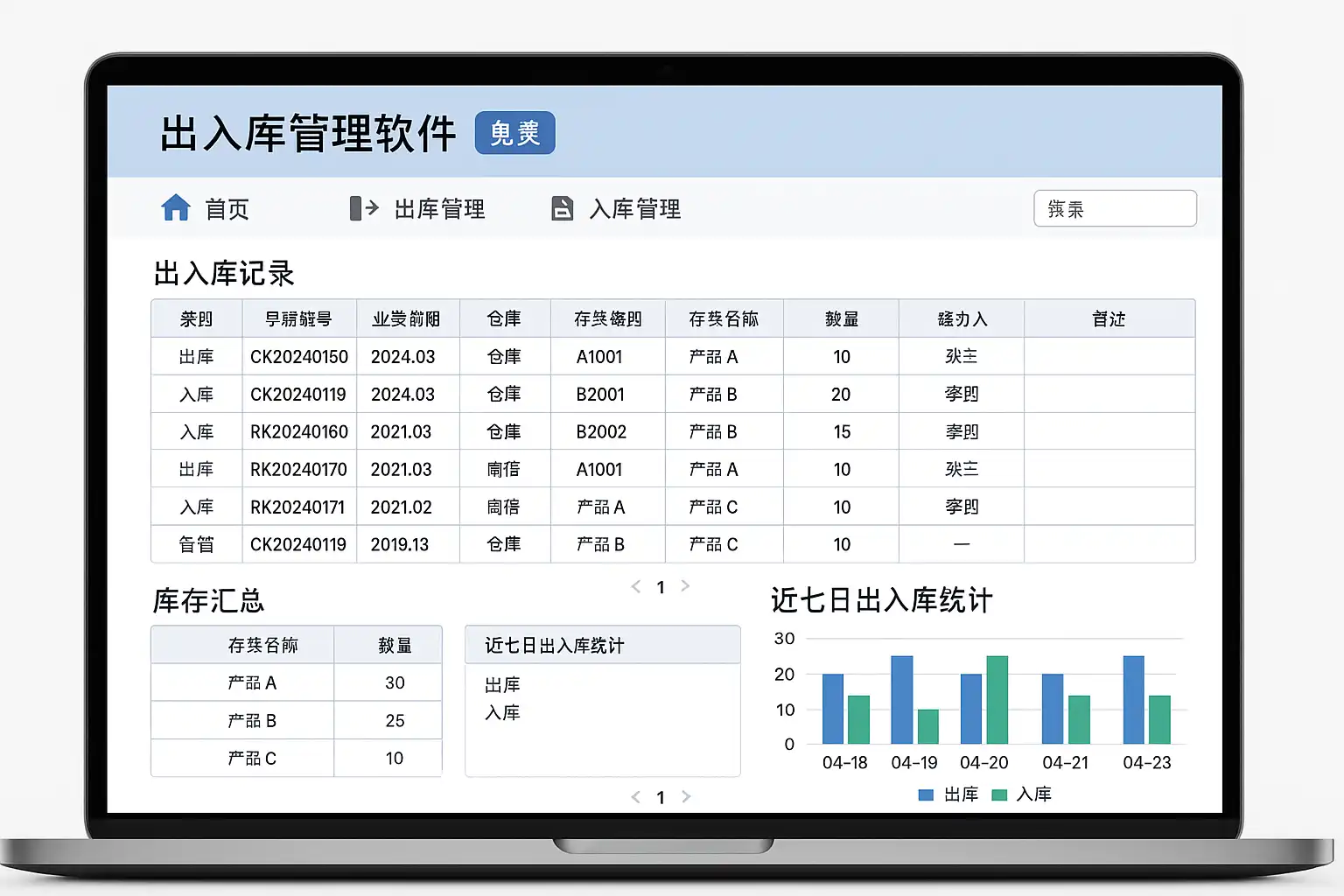Select order number CK20240150

click(x=299, y=357)
